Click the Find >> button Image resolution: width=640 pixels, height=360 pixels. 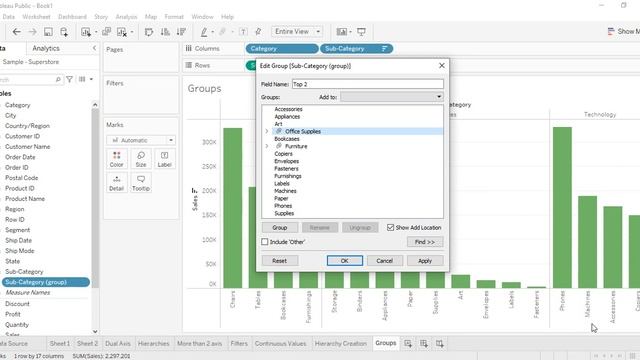click(x=425, y=242)
